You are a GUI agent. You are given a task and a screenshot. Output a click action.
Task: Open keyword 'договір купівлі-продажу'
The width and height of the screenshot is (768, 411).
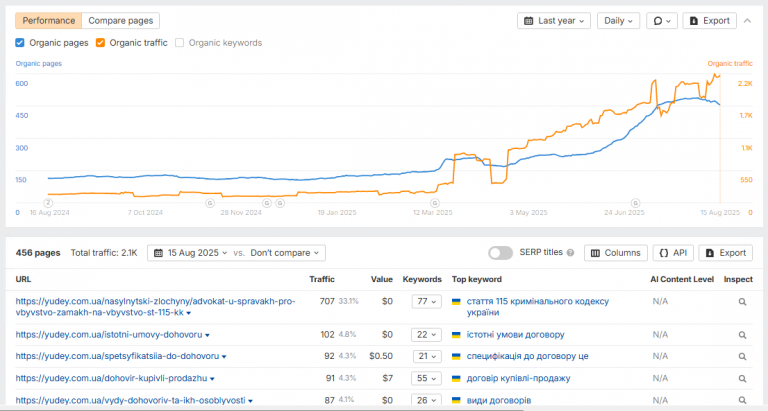(519, 378)
